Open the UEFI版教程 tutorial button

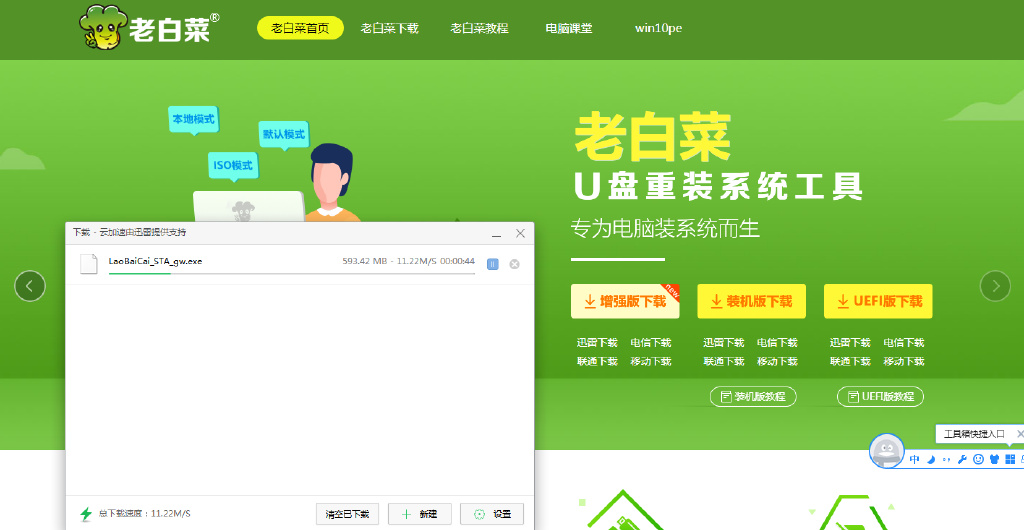pos(880,396)
